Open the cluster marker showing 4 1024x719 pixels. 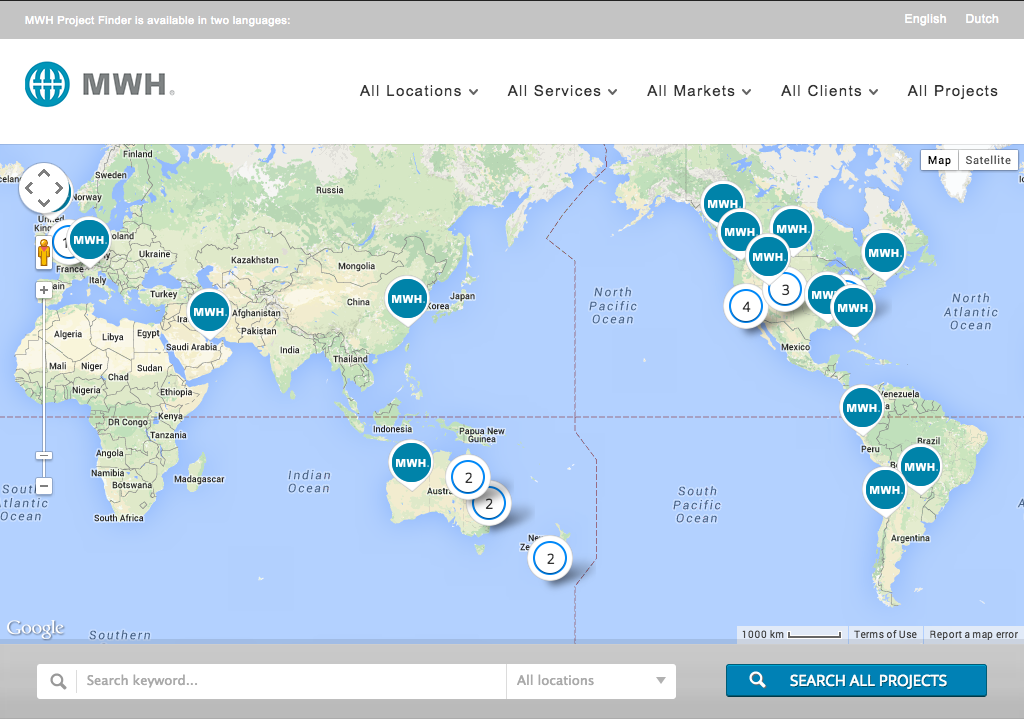click(746, 306)
